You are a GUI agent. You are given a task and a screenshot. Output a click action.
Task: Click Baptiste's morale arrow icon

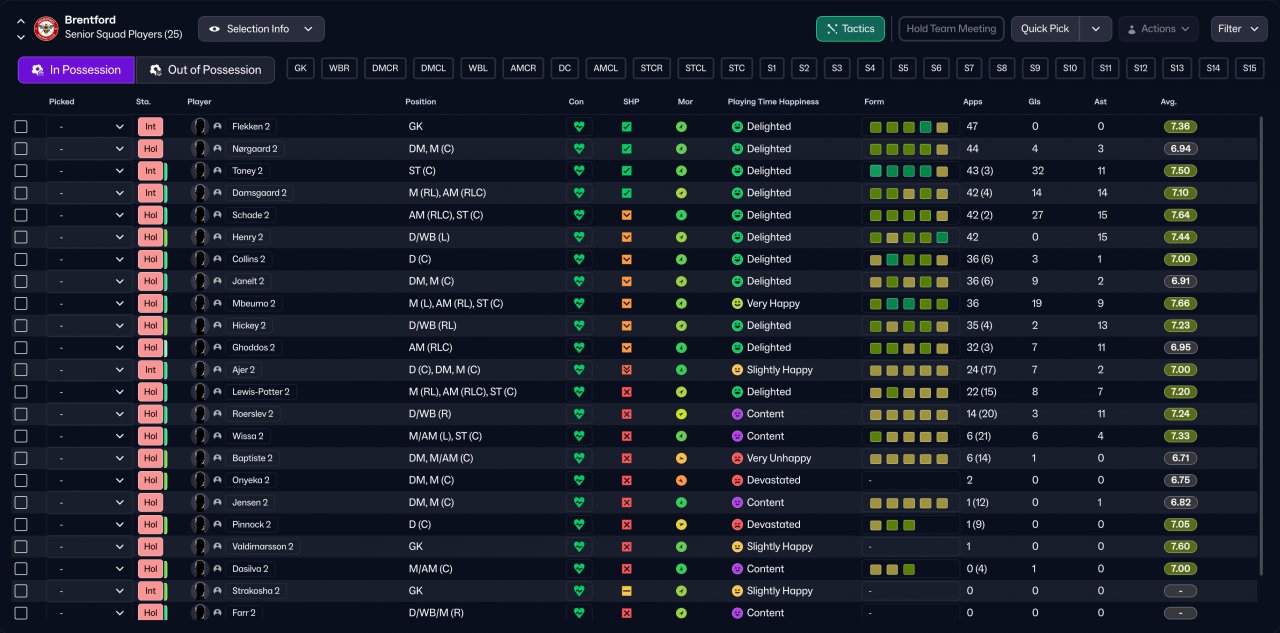pos(681,458)
